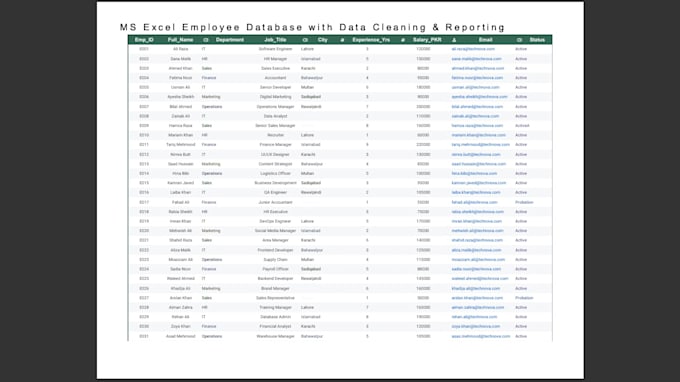680x382 pixels.
Task: Click the name Kamran Javed
Action: [180, 183]
